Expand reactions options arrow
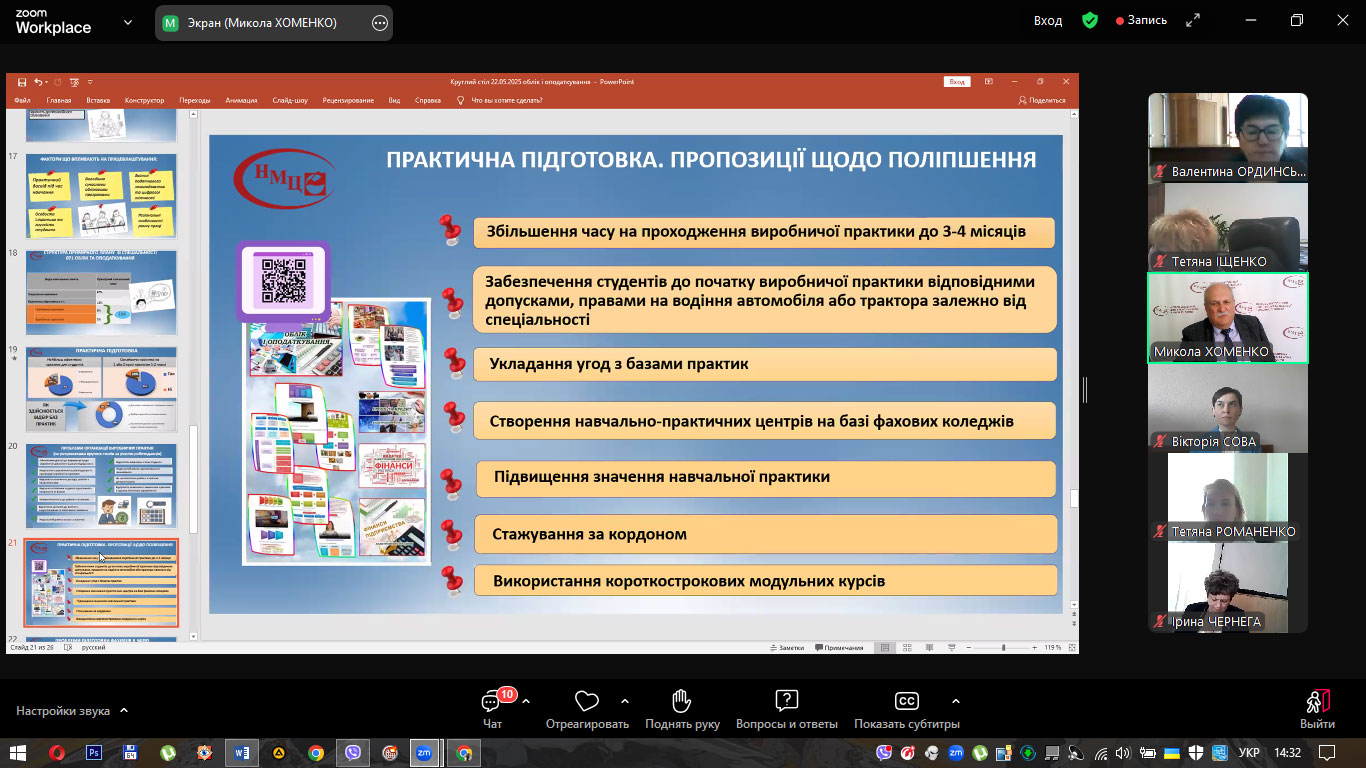 [x=625, y=701]
